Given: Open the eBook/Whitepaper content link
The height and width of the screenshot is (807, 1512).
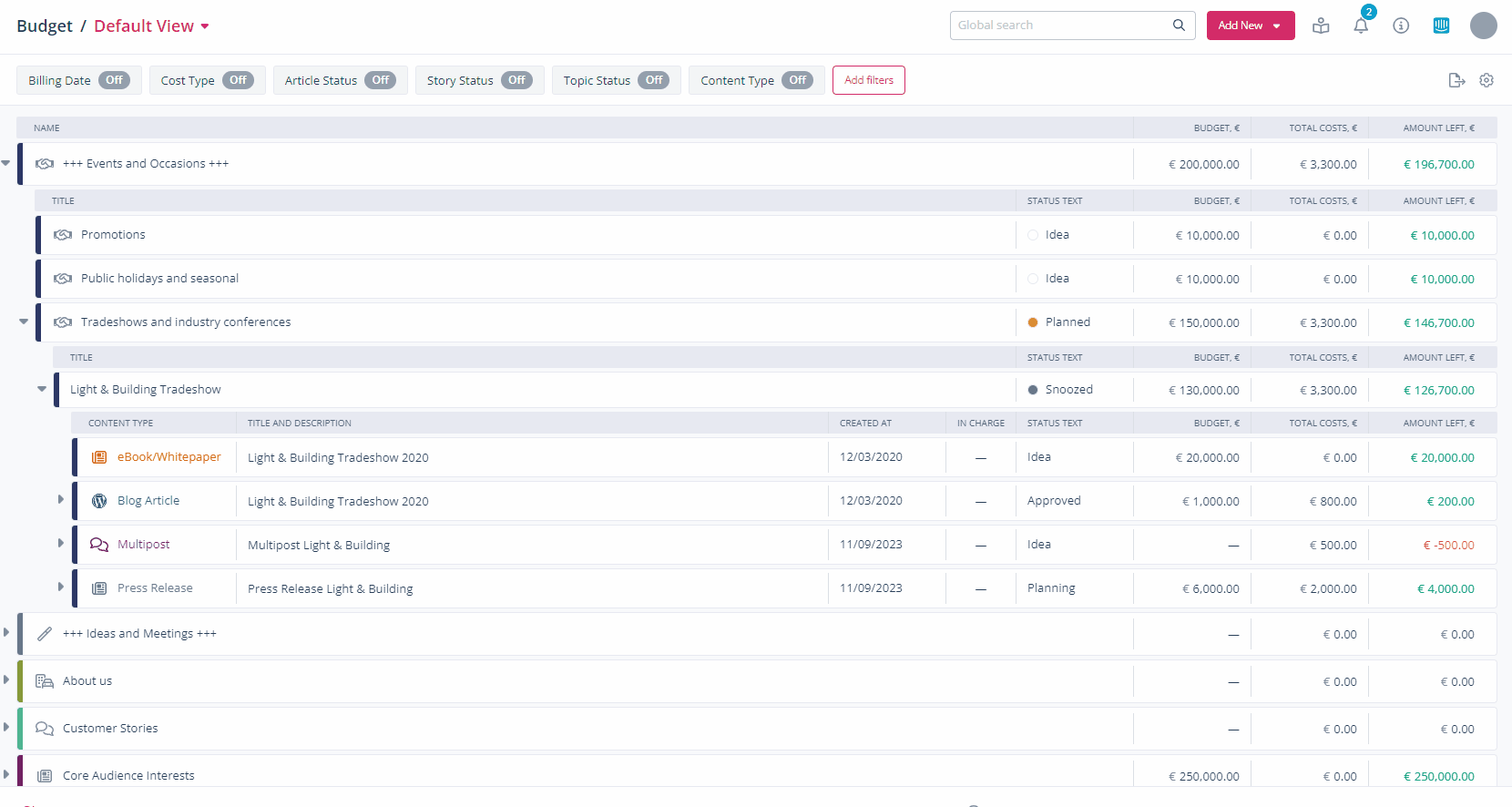Looking at the screenshot, I should [x=169, y=457].
